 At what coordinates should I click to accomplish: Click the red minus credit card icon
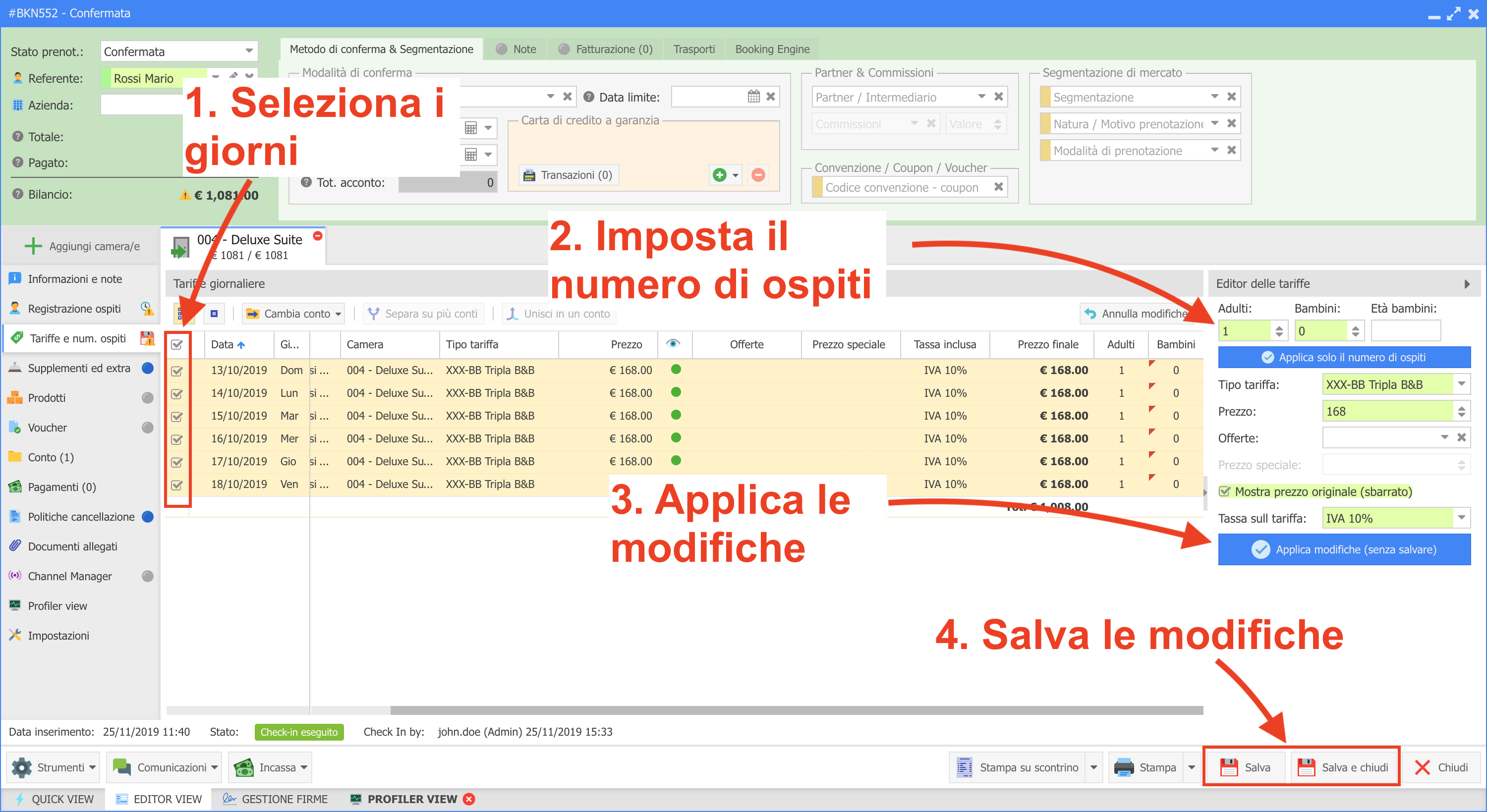[758, 174]
